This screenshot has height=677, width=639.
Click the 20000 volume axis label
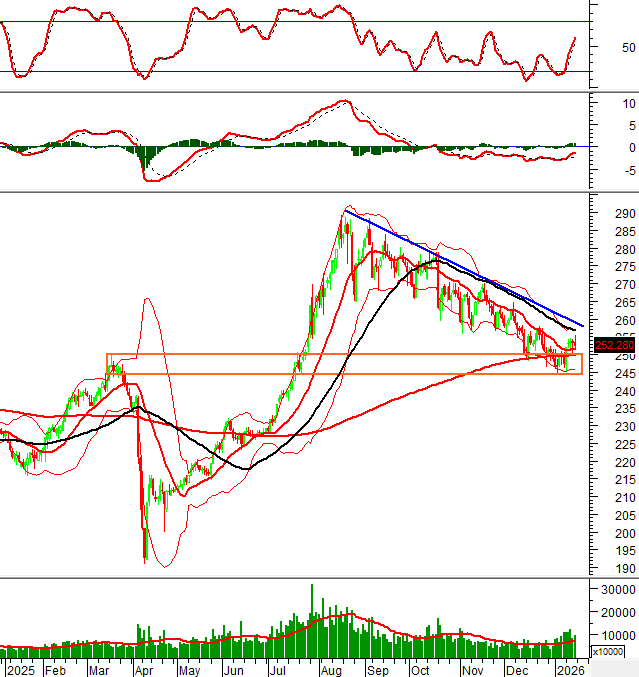click(618, 613)
